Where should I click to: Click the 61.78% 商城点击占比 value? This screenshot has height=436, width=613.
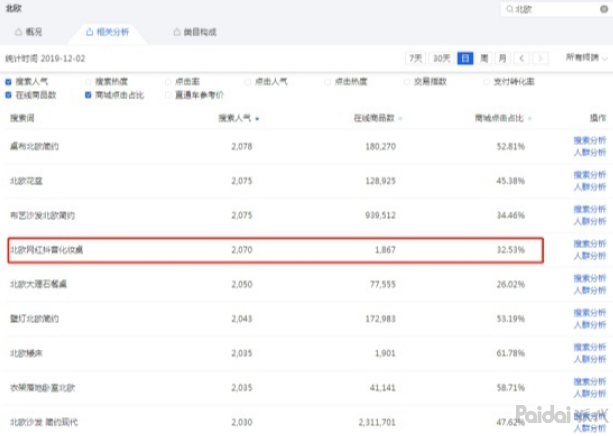pos(511,353)
